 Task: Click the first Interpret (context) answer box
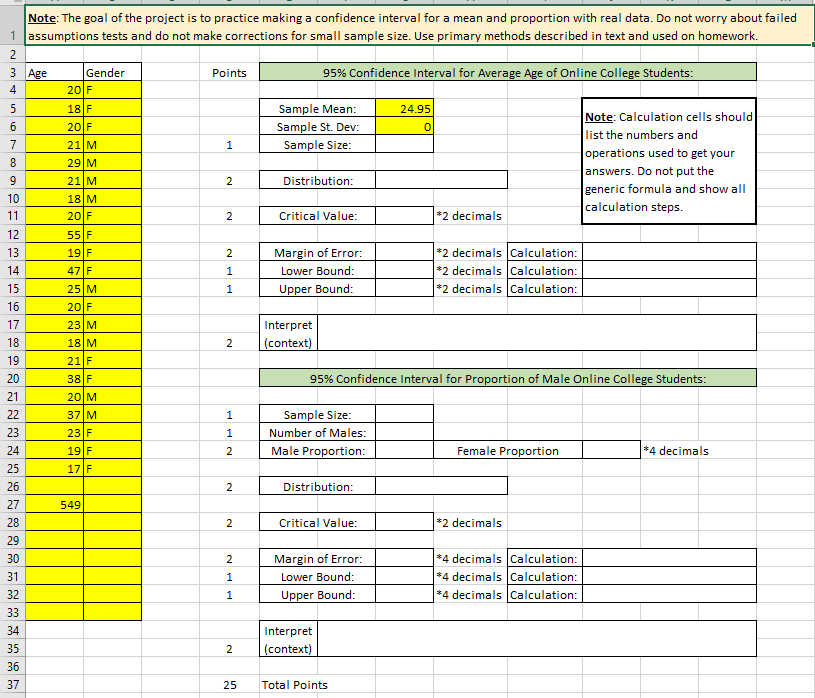coord(536,333)
